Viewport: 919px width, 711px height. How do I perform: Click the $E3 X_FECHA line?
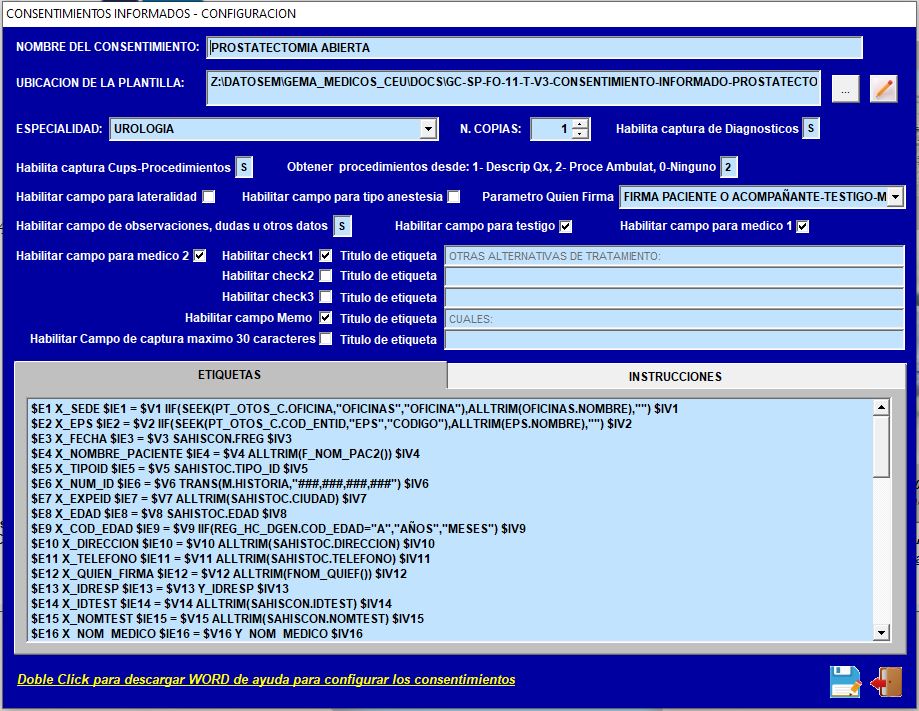click(161, 438)
